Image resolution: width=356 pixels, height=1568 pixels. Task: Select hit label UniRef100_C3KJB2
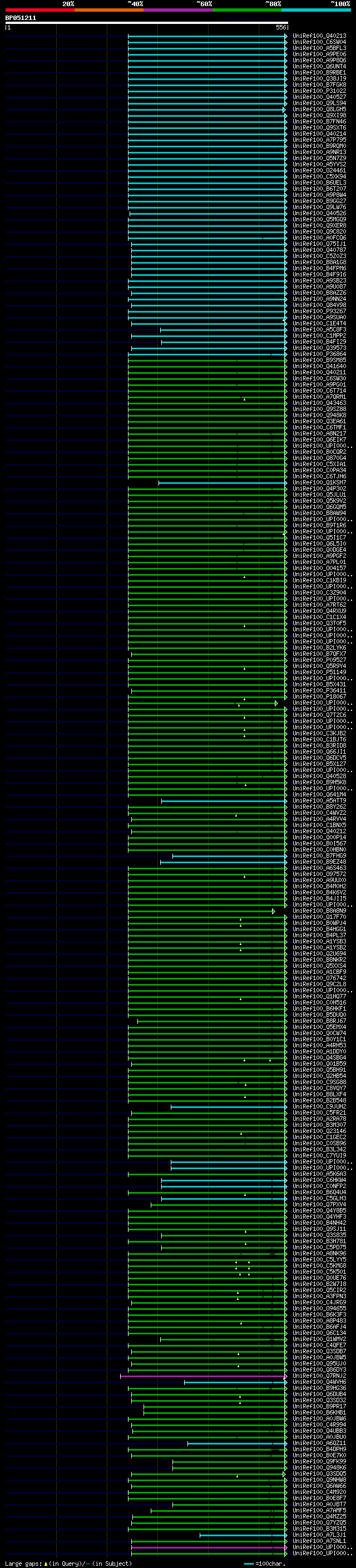pyautogui.click(x=319, y=734)
